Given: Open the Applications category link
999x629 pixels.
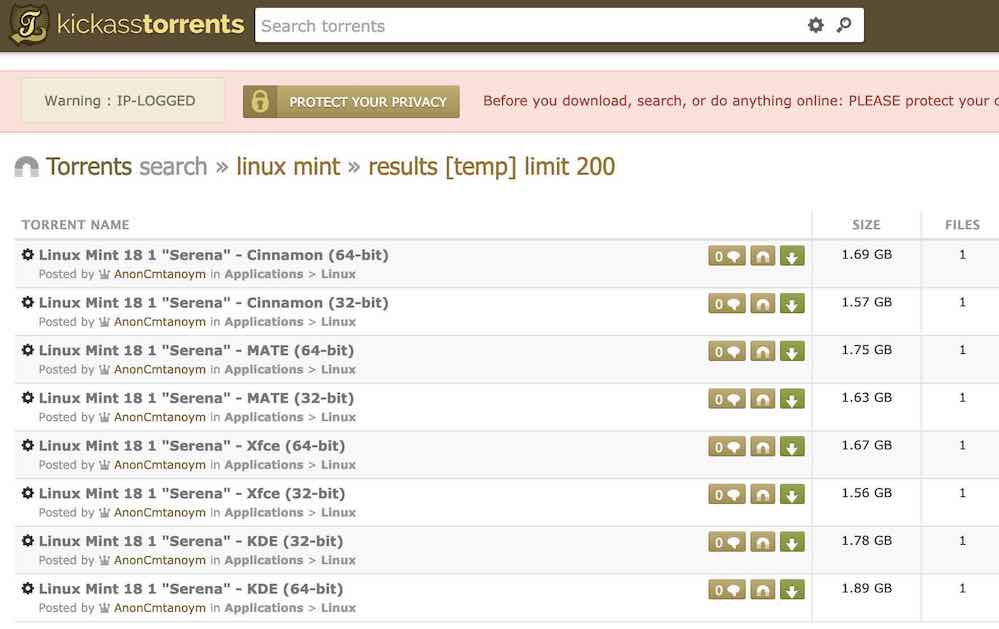Looking at the screenshot, I should click(x=264, y=274).
